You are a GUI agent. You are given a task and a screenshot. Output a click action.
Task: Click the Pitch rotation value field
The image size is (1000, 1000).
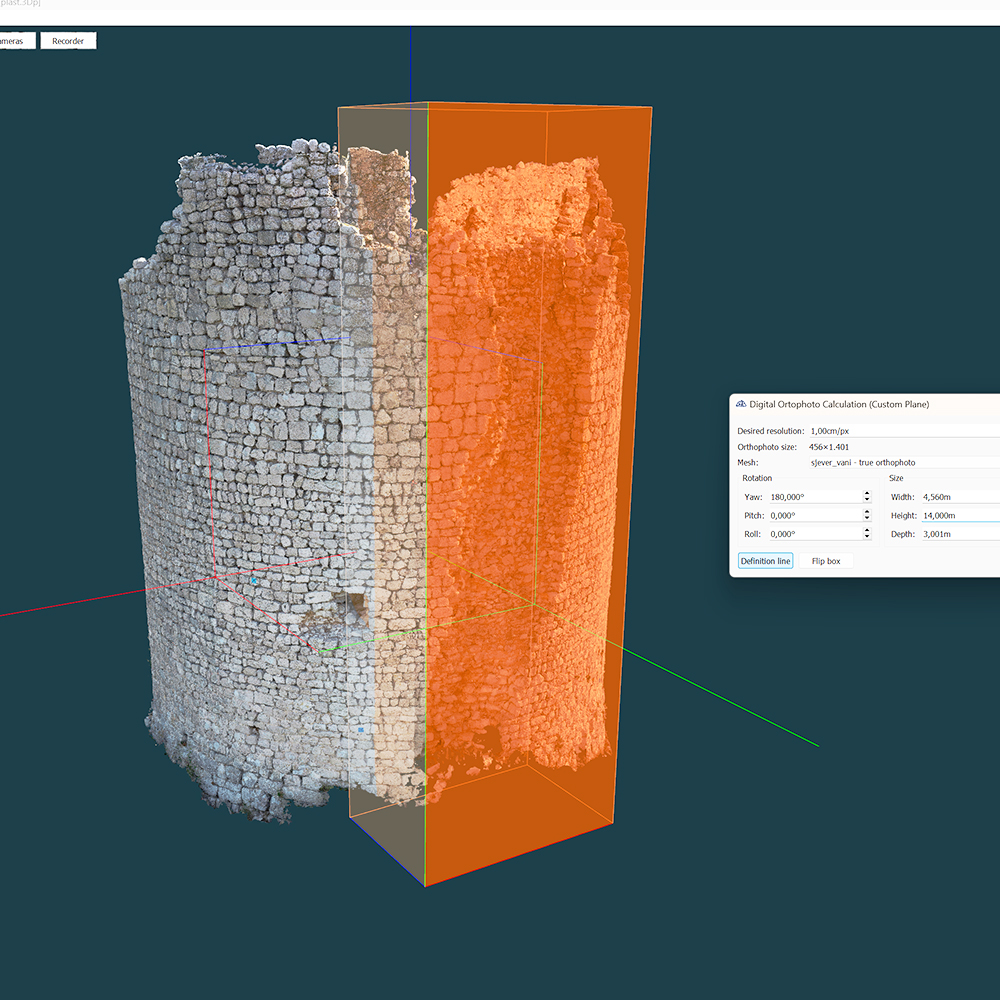coord(815,515)
